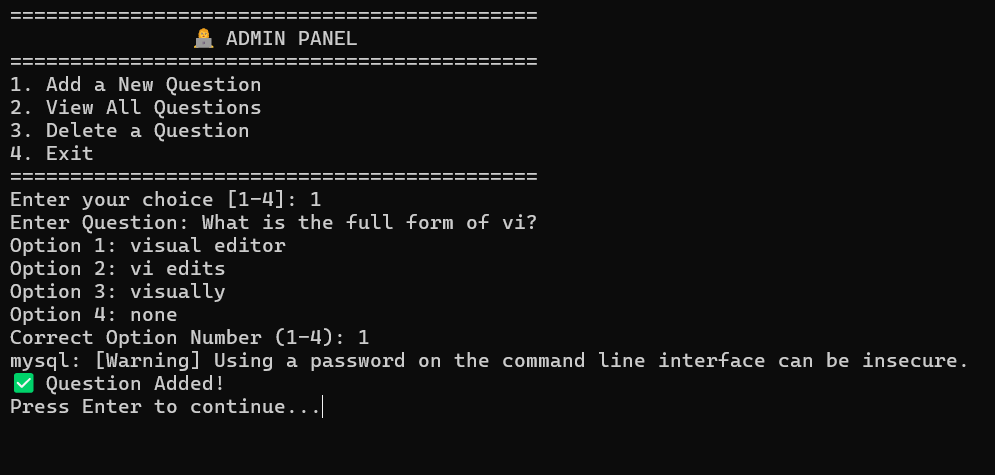Select the 'Delete a Question' menu line

[x=129, y=131]
